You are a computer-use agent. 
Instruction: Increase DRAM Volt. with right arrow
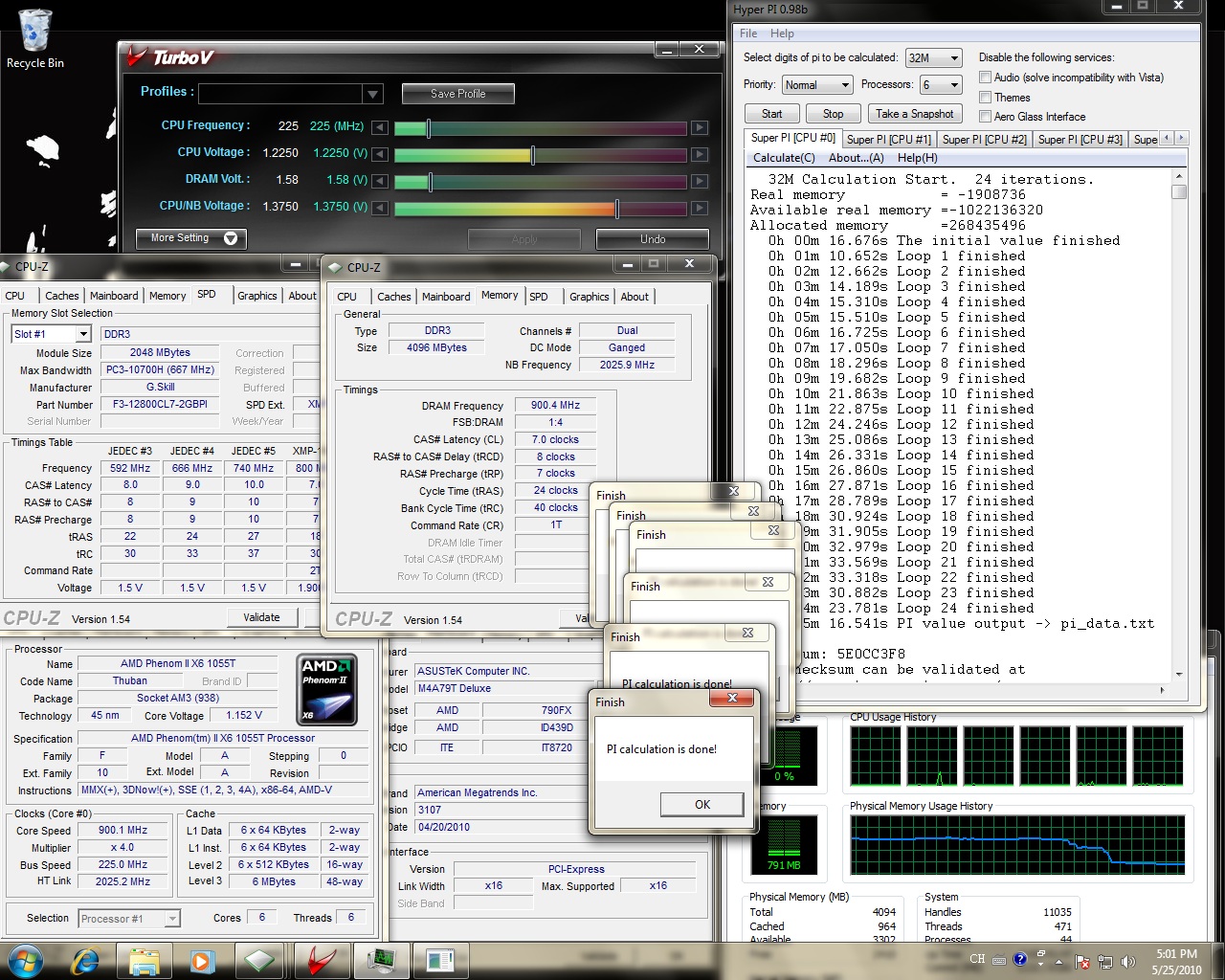pyautogui.click(x=700, y=181)
